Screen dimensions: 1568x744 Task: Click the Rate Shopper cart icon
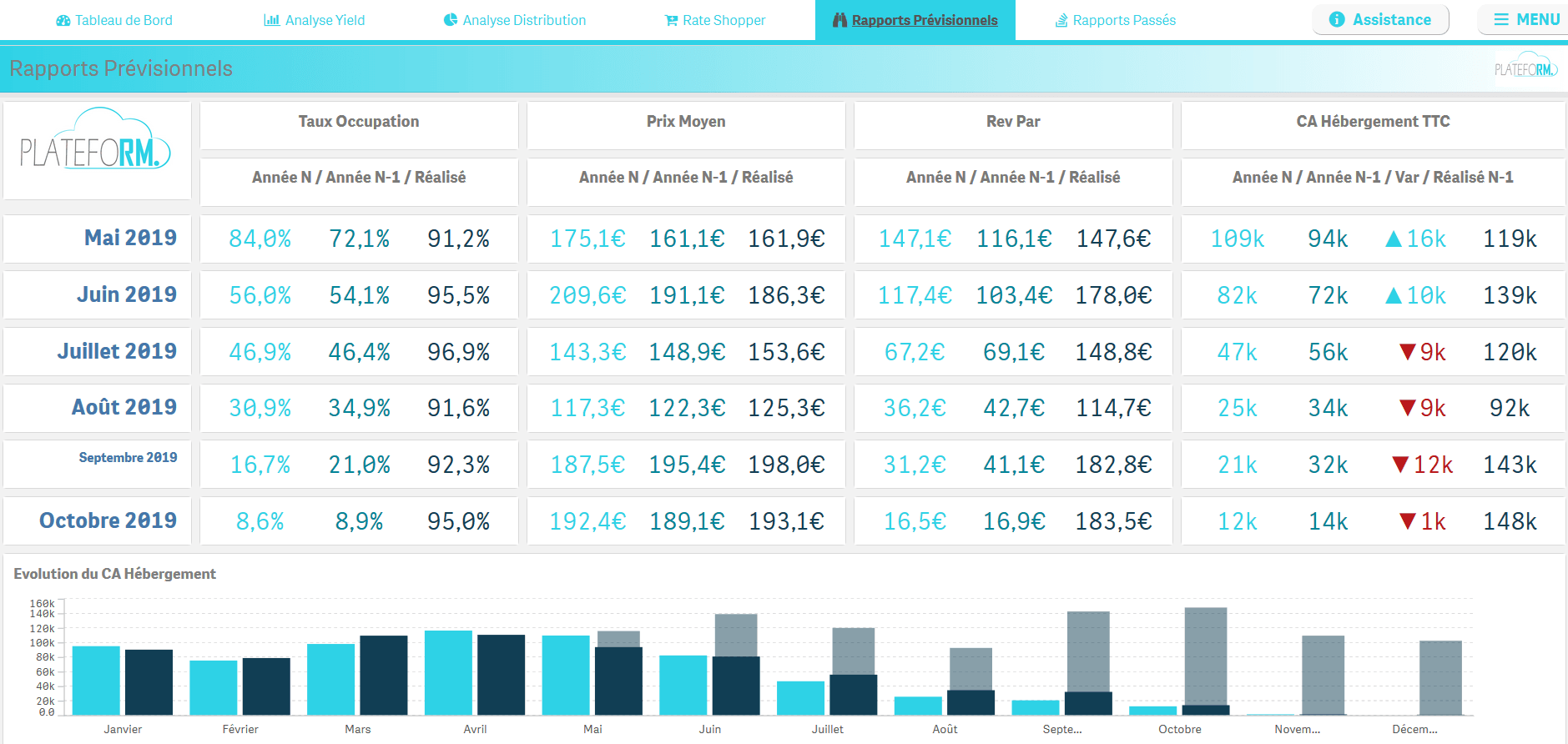[x=671, y=20]
